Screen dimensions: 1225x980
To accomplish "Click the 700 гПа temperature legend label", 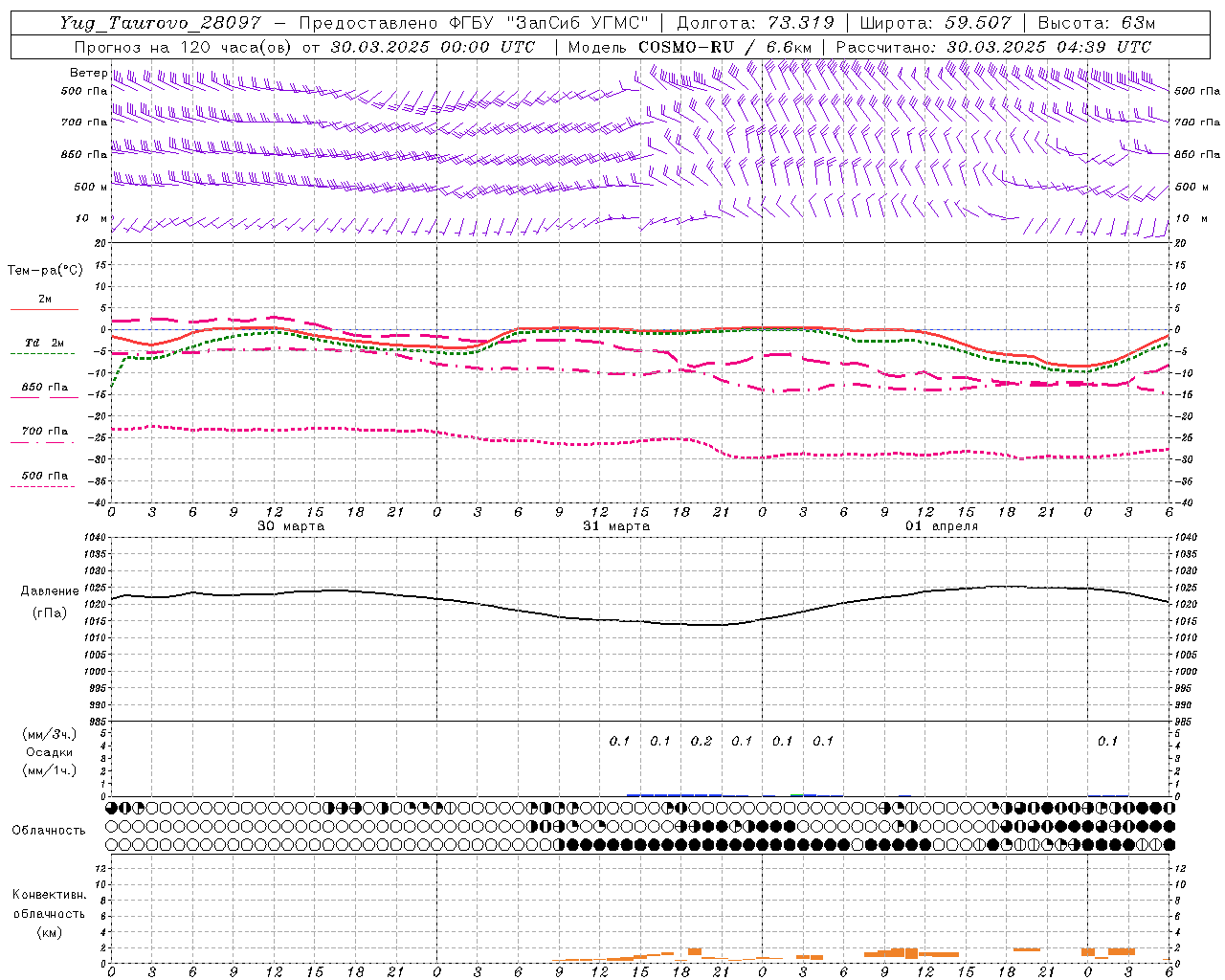I will tap(45, 432).
